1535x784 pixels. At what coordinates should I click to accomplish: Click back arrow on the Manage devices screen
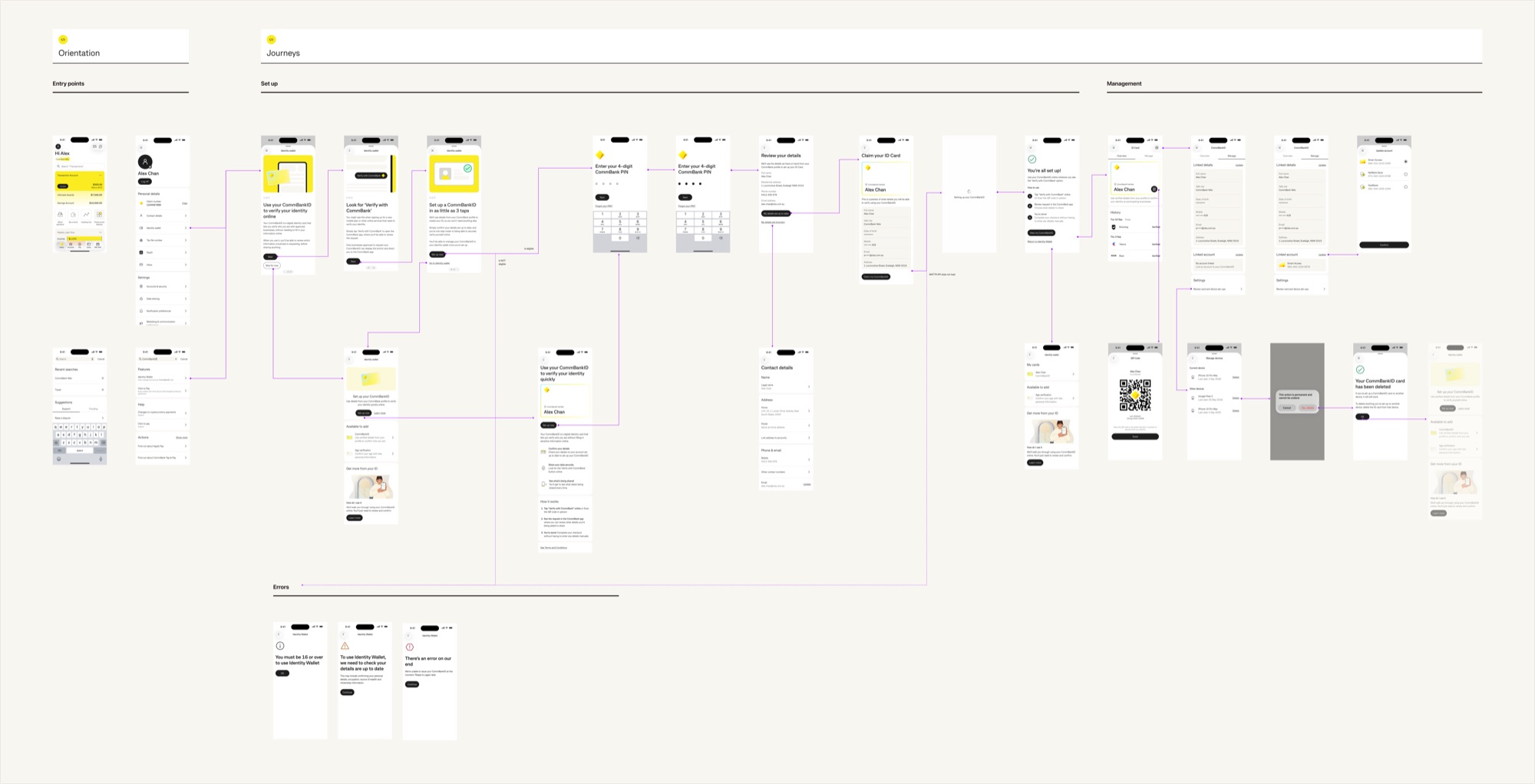(x=1193, y=358)
